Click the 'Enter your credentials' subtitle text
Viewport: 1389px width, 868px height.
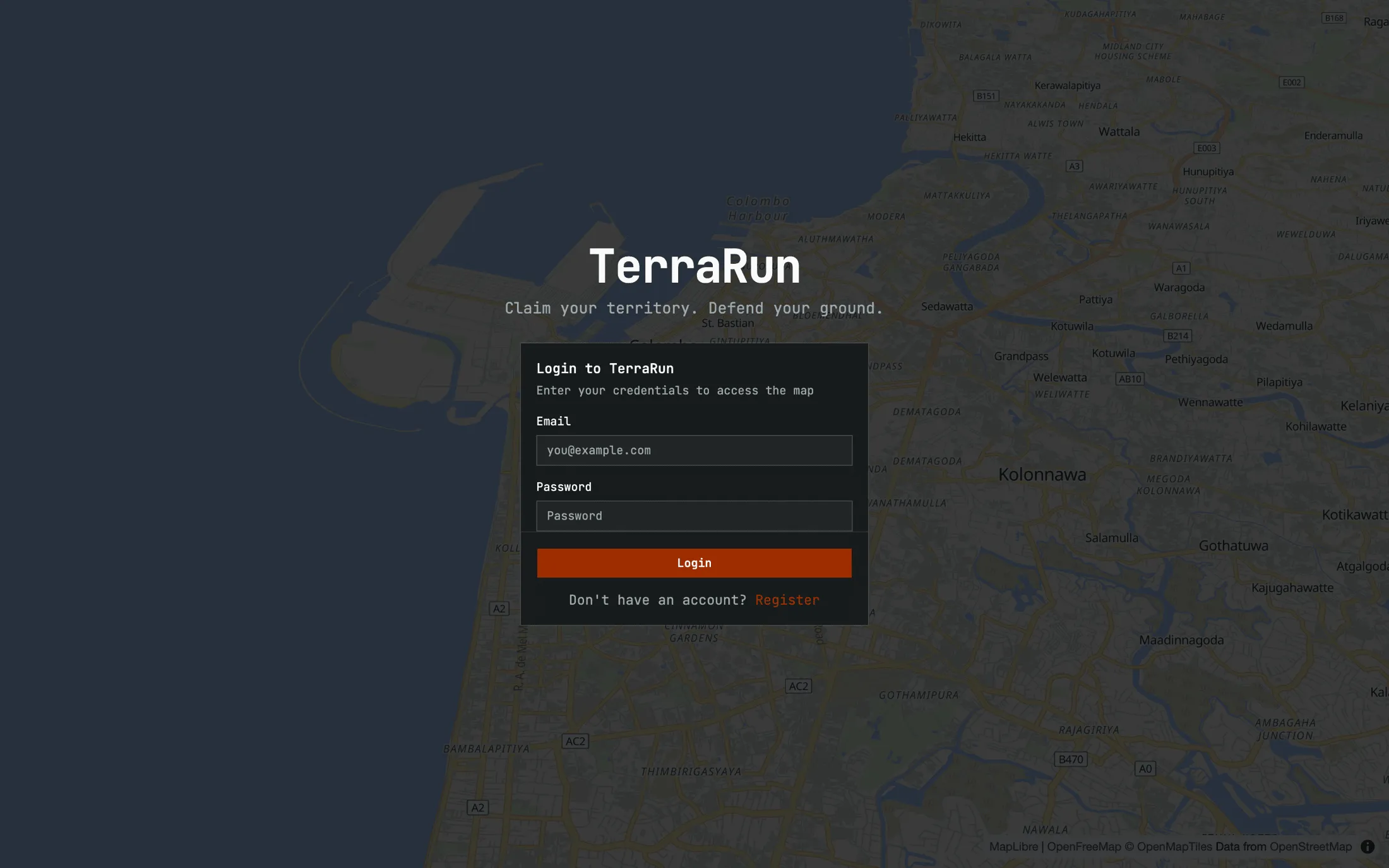click(x=675, y=391)
